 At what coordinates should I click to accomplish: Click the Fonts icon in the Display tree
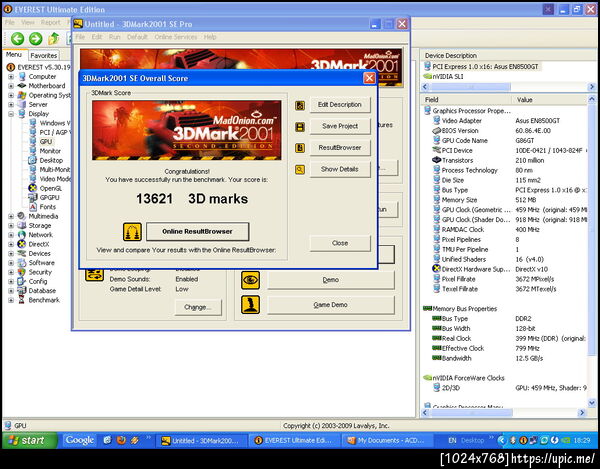tap(33, 207)
